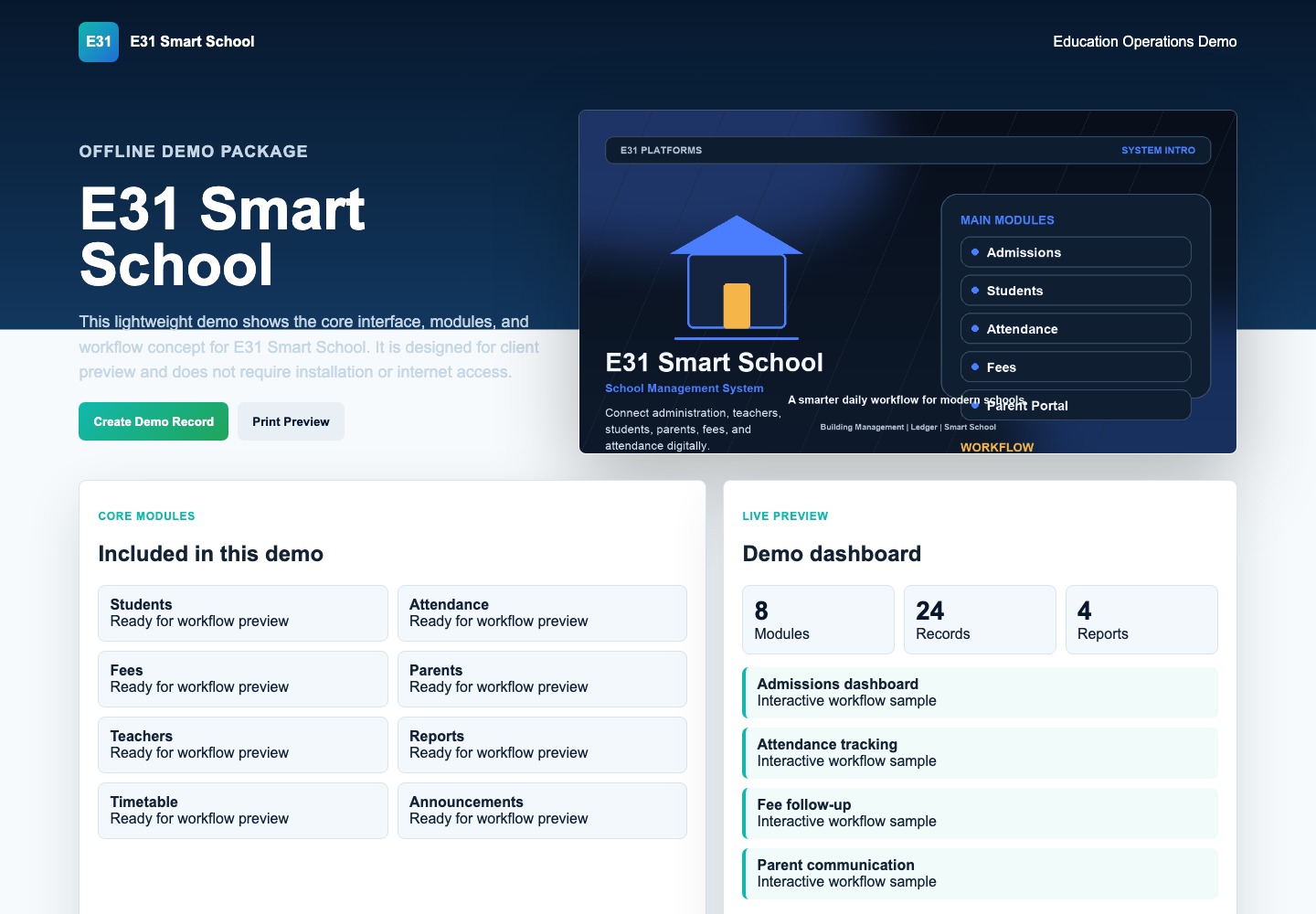
Task: Click the MAIN MODULES heading
Action: 1007,220
